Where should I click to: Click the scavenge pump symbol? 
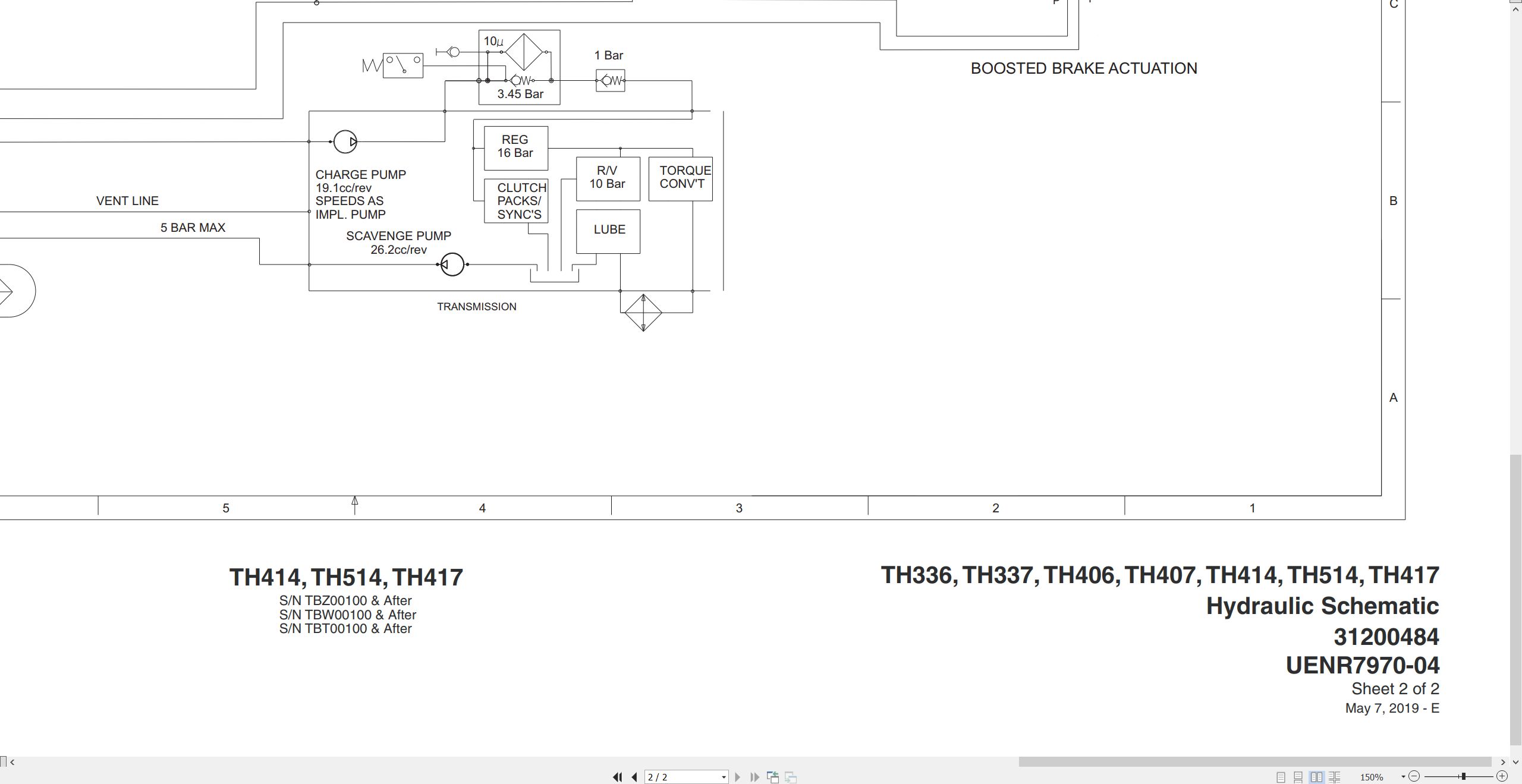click(x=452, y=264)
